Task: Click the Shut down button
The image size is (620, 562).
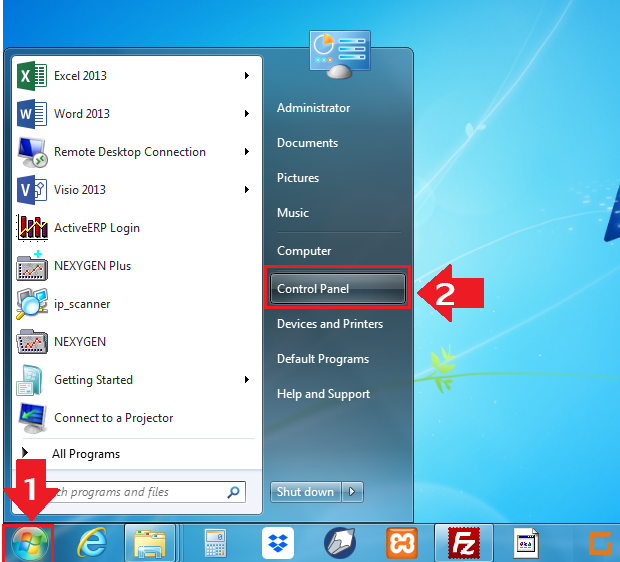Action: click(x=306, y=492)
